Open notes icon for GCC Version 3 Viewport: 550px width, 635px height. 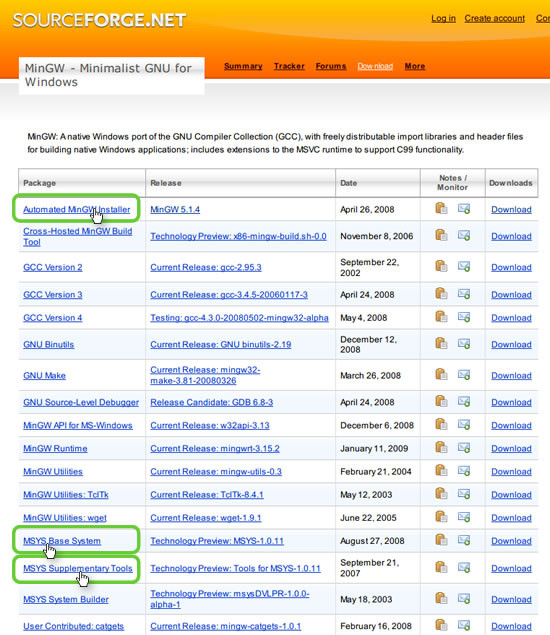point(441,293)
